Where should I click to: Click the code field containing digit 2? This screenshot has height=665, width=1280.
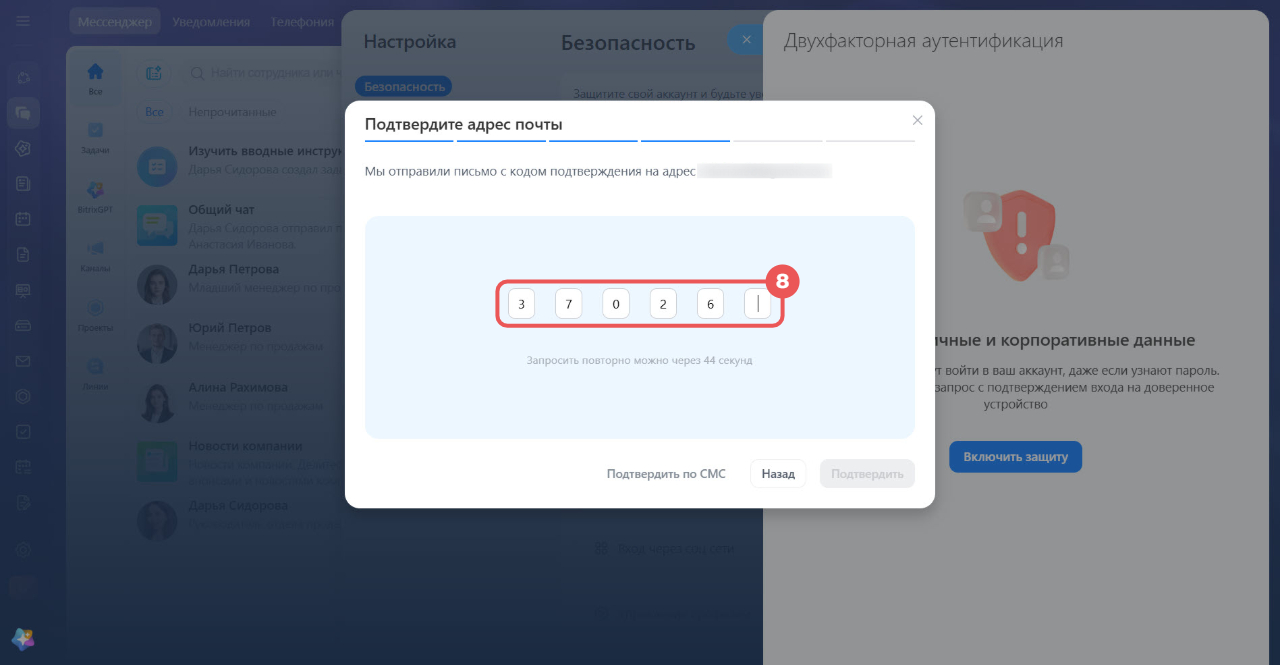(663, 303)
